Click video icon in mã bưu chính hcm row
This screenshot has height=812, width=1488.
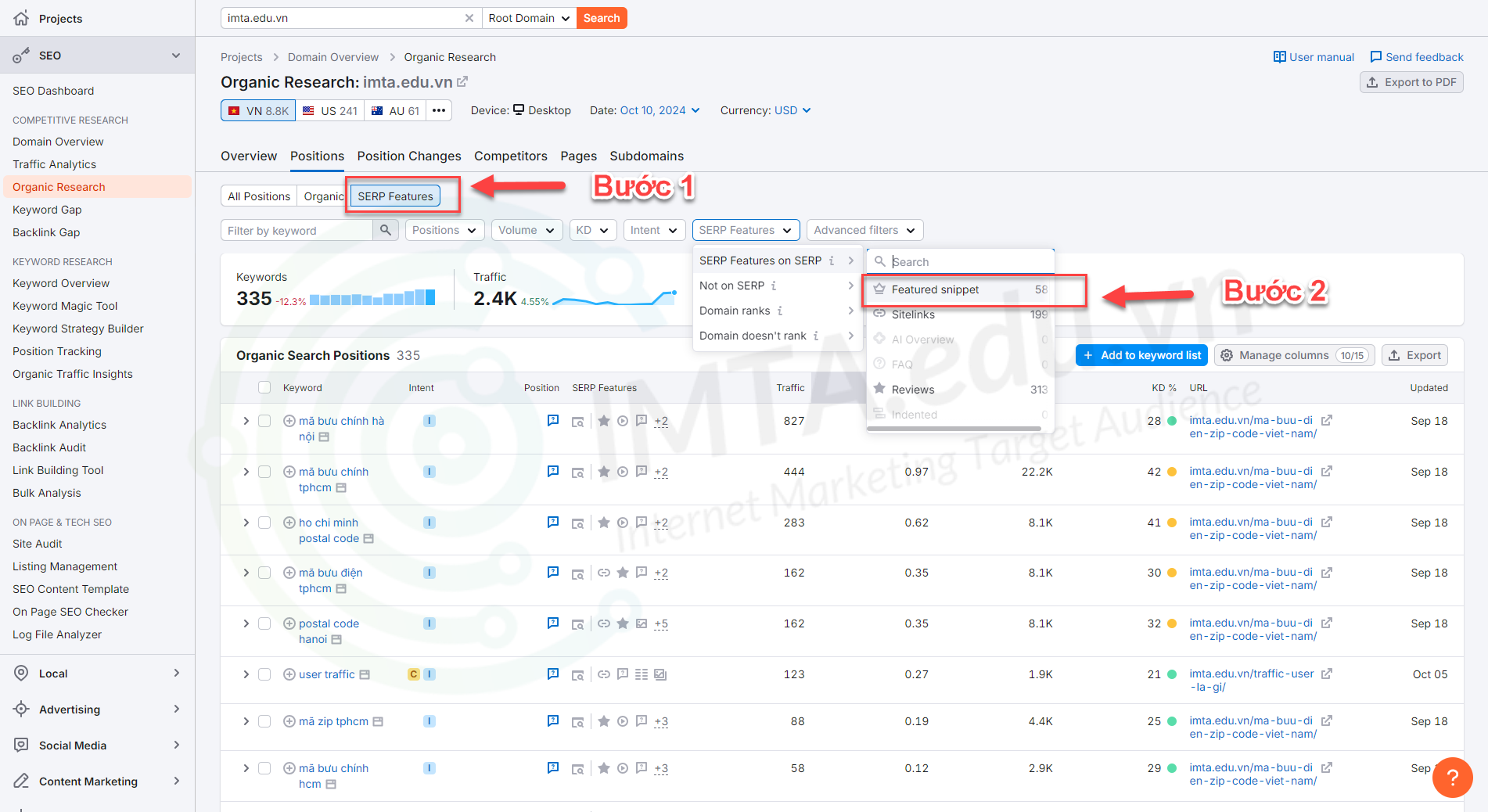click(623, 768)
